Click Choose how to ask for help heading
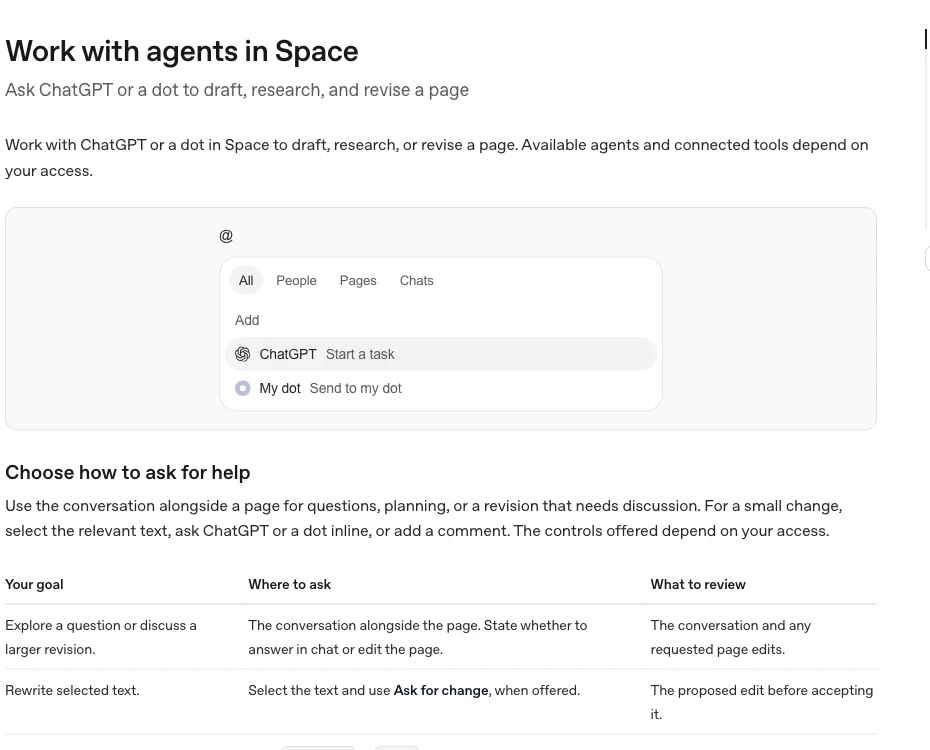The image size is (930, 750). coord(128,473)
